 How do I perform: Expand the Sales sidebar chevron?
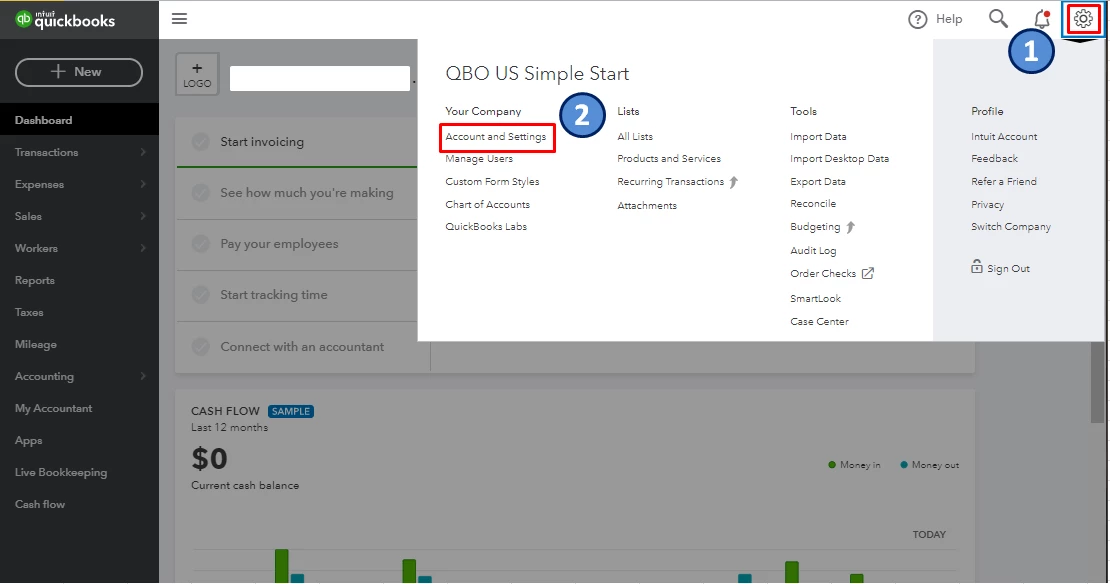[x=143, y=216]
